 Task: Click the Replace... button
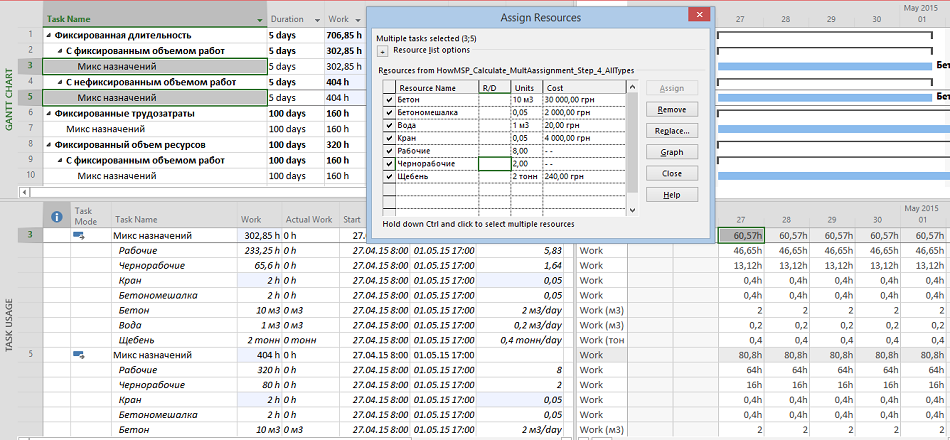point(671,131)
